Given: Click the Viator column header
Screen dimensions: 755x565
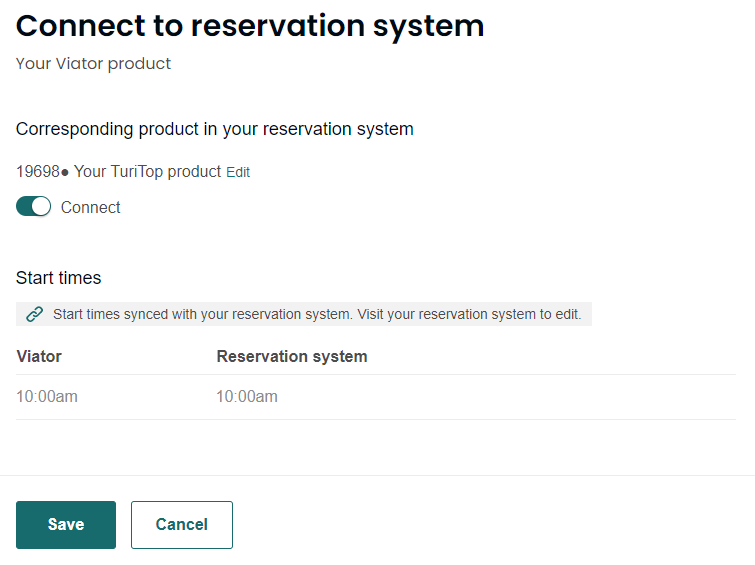Looking at the screenshot, I should point(39,356).
